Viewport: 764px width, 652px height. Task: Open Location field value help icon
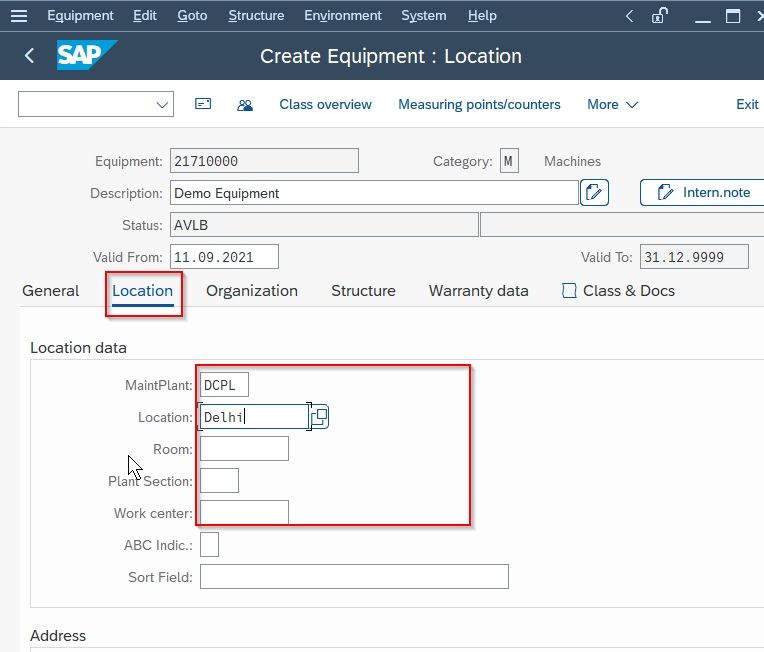tap(320, 417)
